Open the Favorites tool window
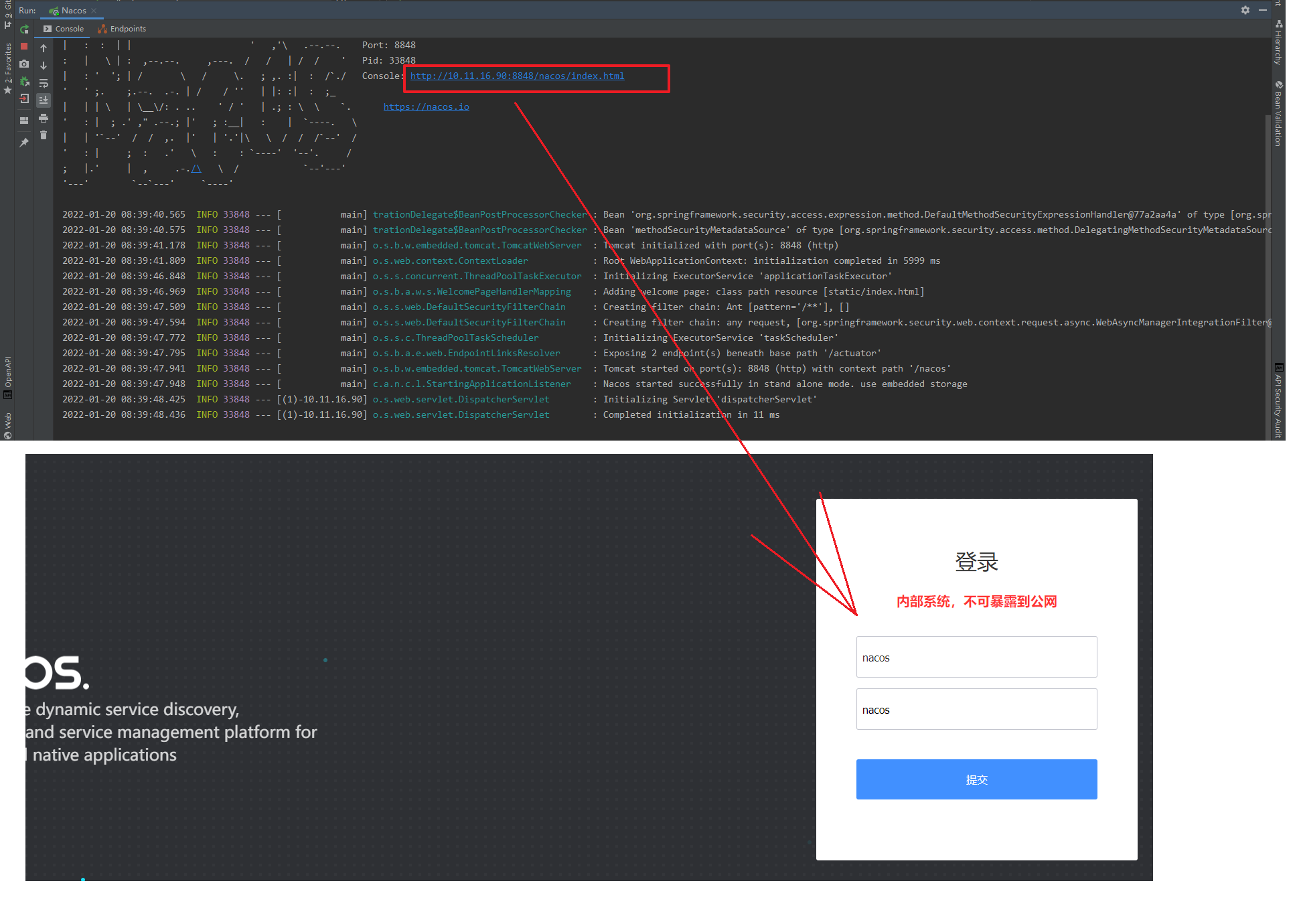The image size is (1299, 924). [x=7, y=67]
